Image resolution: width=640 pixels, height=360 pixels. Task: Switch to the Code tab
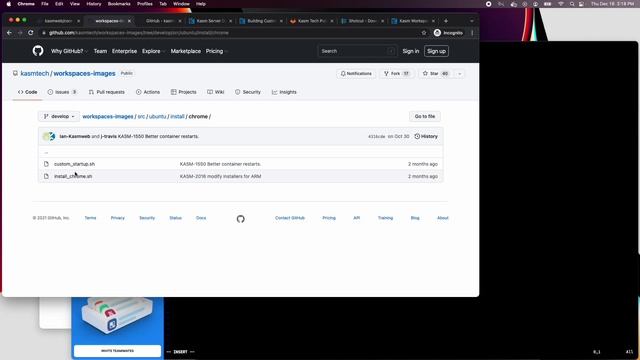point(27,92)
